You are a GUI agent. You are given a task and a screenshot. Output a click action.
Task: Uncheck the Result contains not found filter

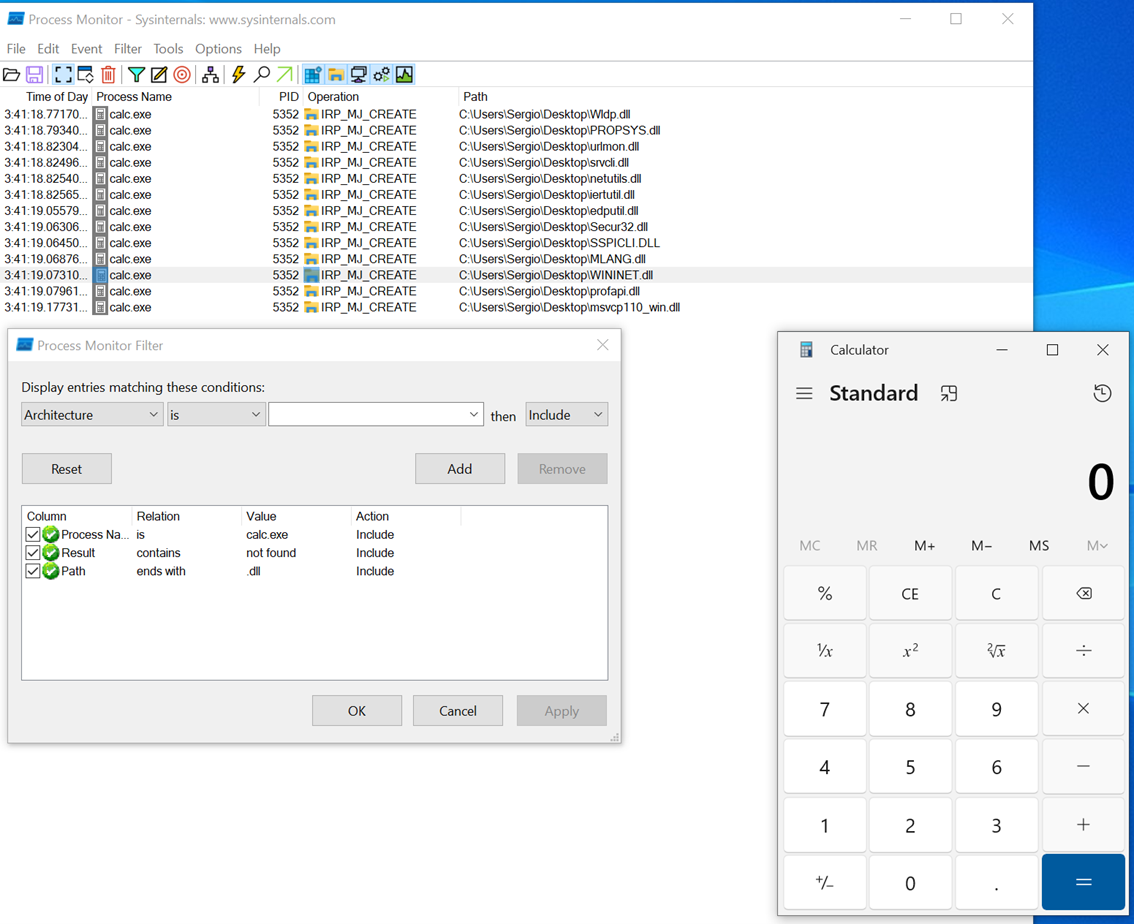coord(33,553)
